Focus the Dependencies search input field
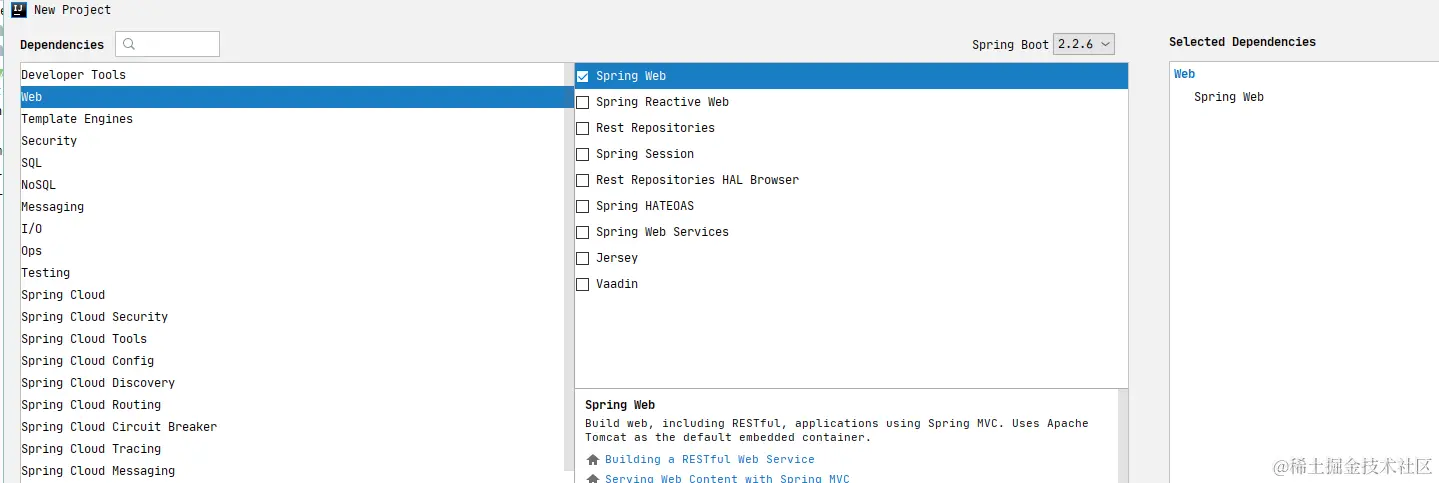Viewport: 1439px width, 483px height. click(x=177, y=44)
